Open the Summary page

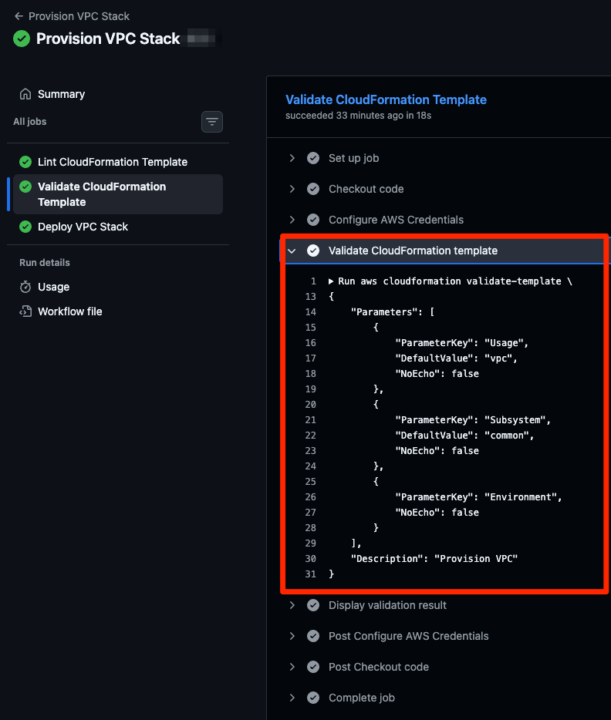pyautogui.click(x=61, y=94)
